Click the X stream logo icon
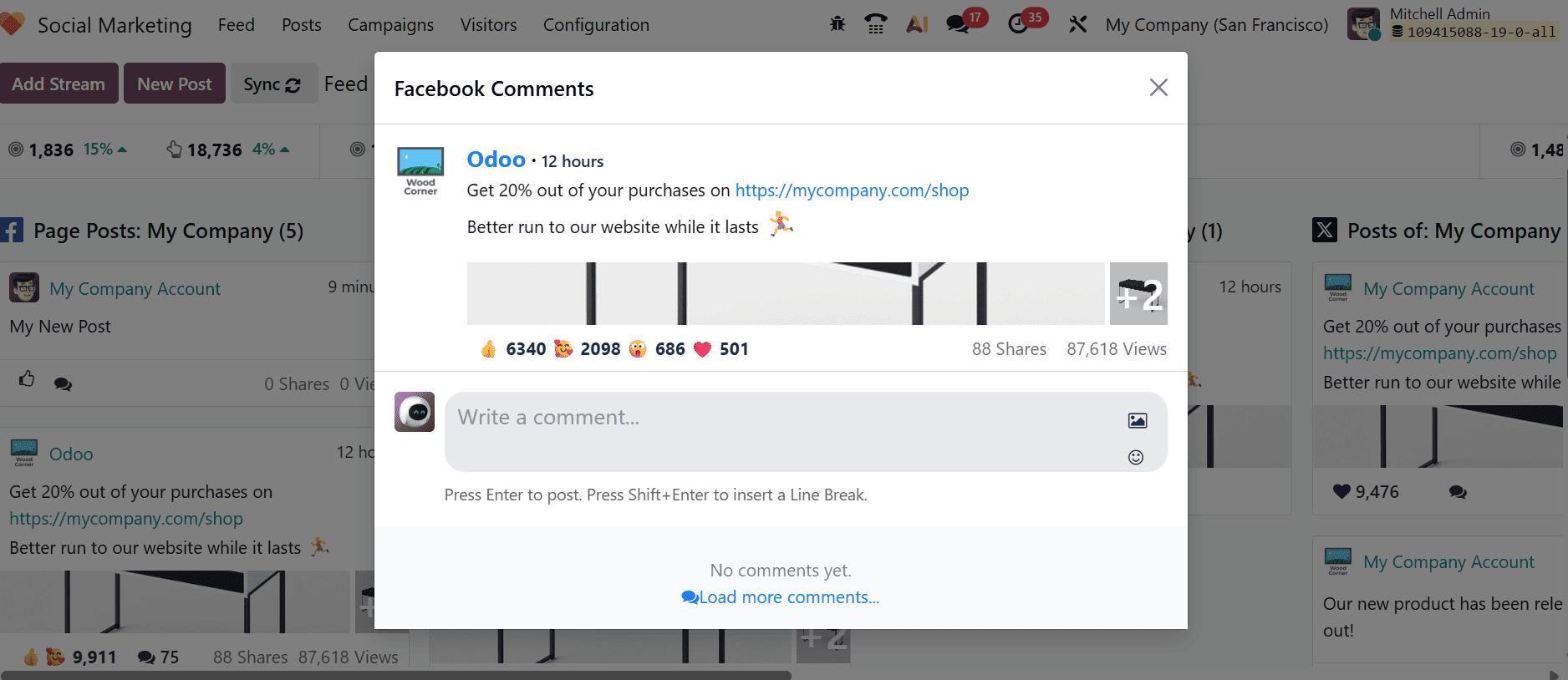The width and height of the screenshot is (1568, 680). click(x=1325, y=230)
